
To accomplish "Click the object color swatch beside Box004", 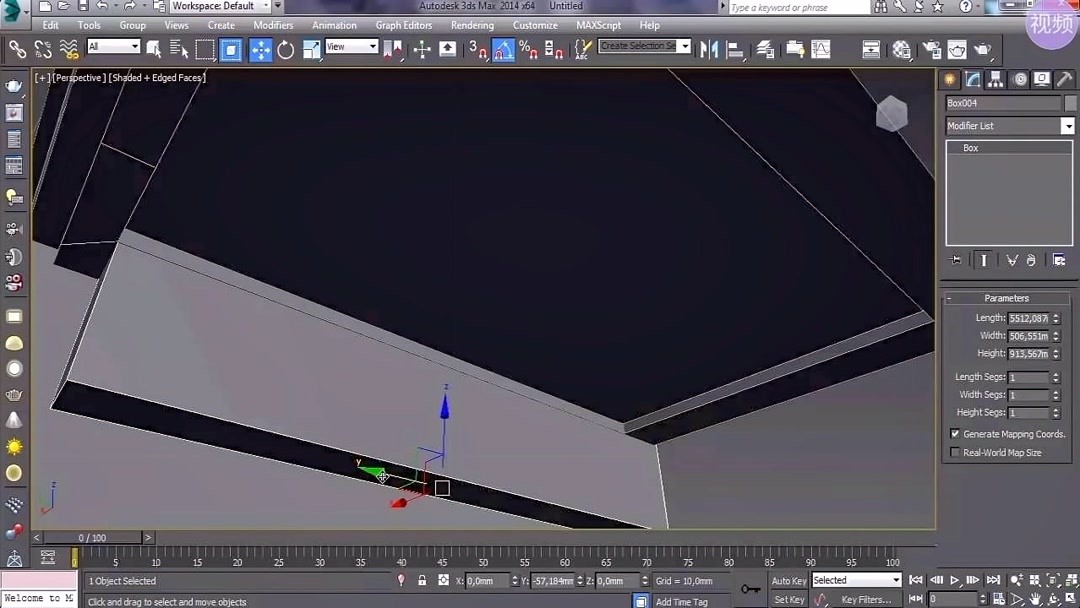I will [1070, 102].
